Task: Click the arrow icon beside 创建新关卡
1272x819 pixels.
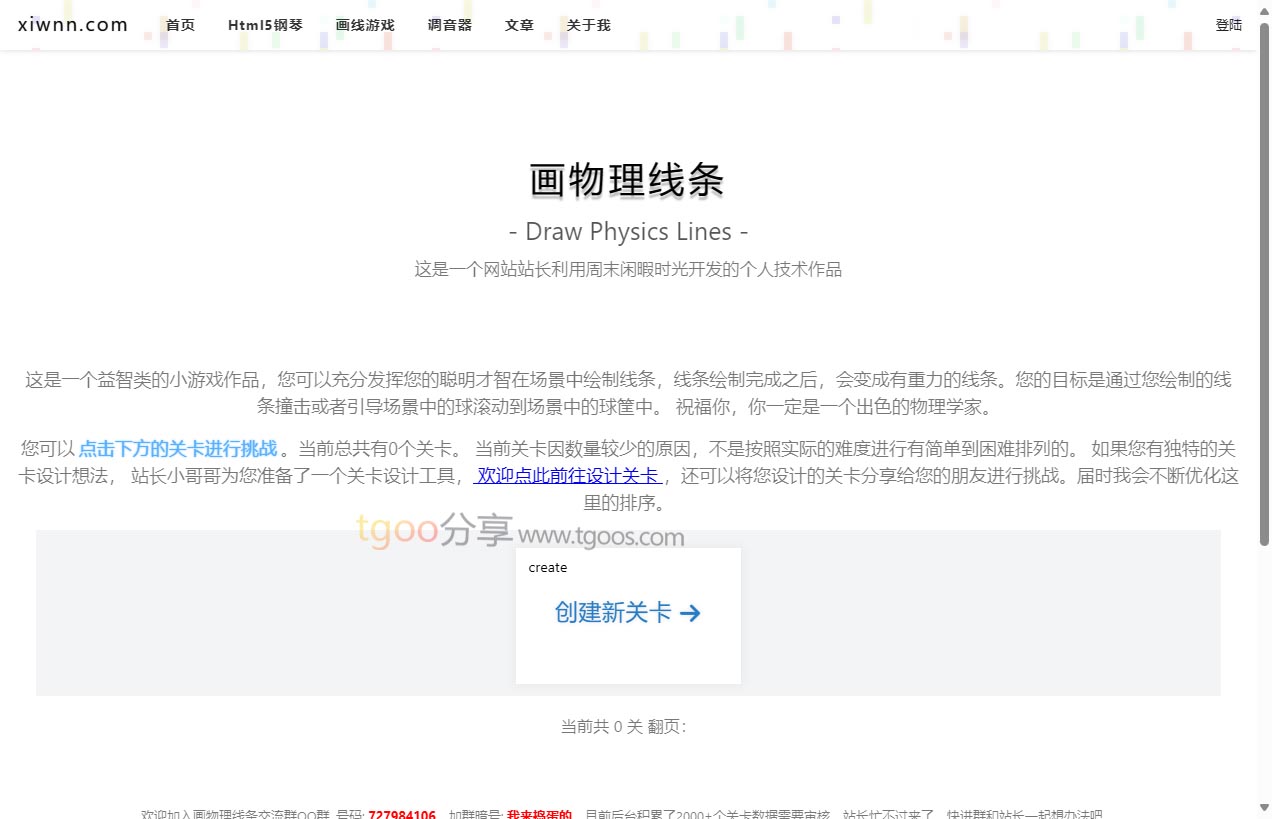Action: [690, 613]
